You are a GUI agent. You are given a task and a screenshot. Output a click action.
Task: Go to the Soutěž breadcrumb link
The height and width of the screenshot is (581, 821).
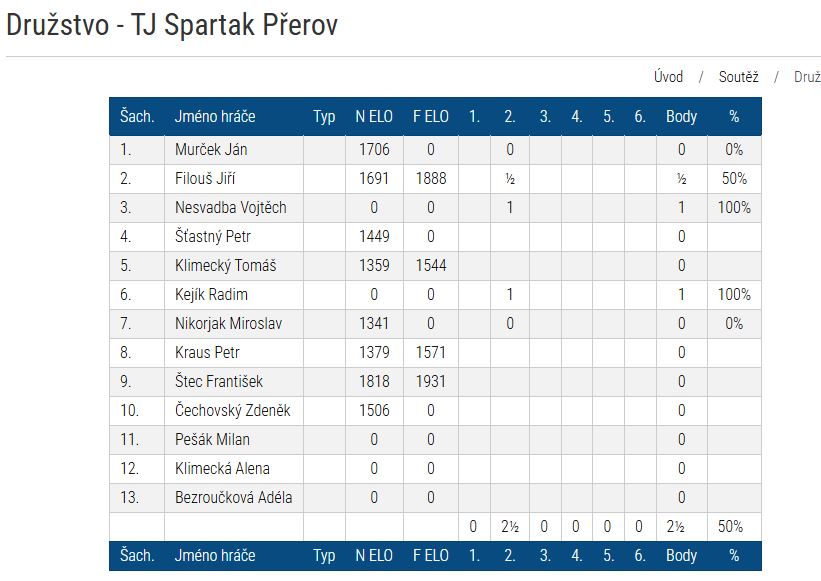tap(738, 77)
